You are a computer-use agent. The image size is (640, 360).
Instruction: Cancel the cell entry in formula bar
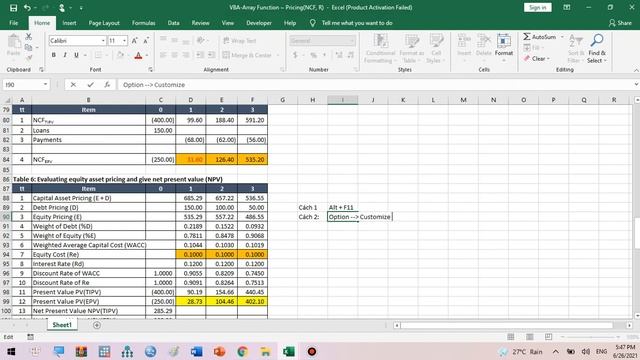pyautogui.click(x=73, y=85)
